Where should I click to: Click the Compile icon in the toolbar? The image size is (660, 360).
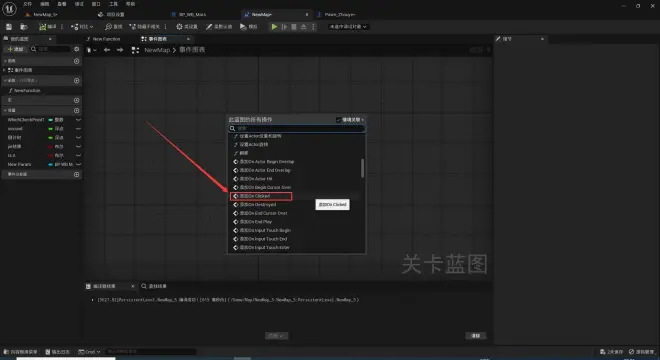pyautogui.click(x=43, y=27)
